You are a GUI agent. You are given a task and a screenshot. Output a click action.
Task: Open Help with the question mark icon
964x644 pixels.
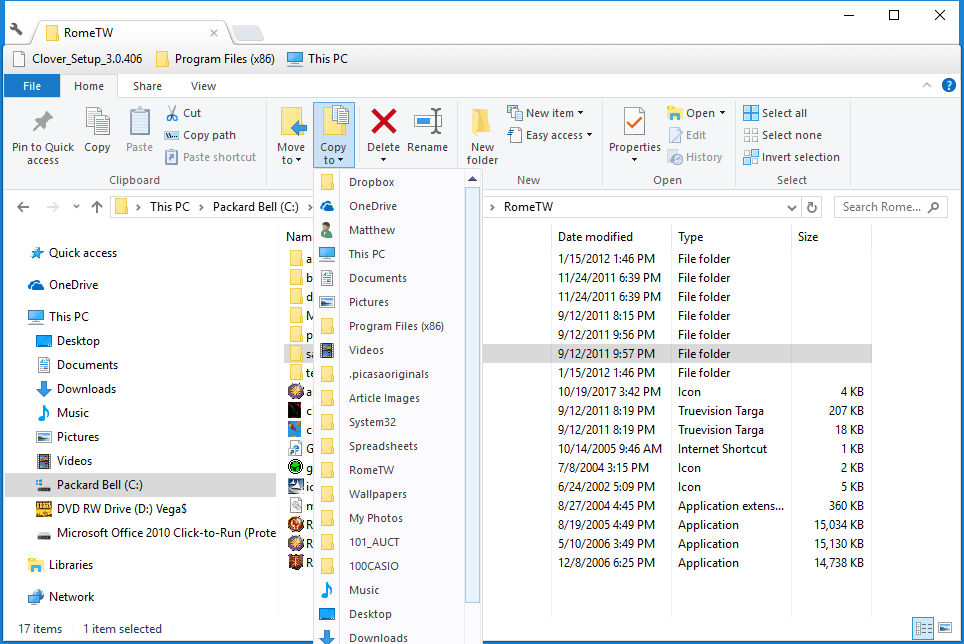(949, 85)
